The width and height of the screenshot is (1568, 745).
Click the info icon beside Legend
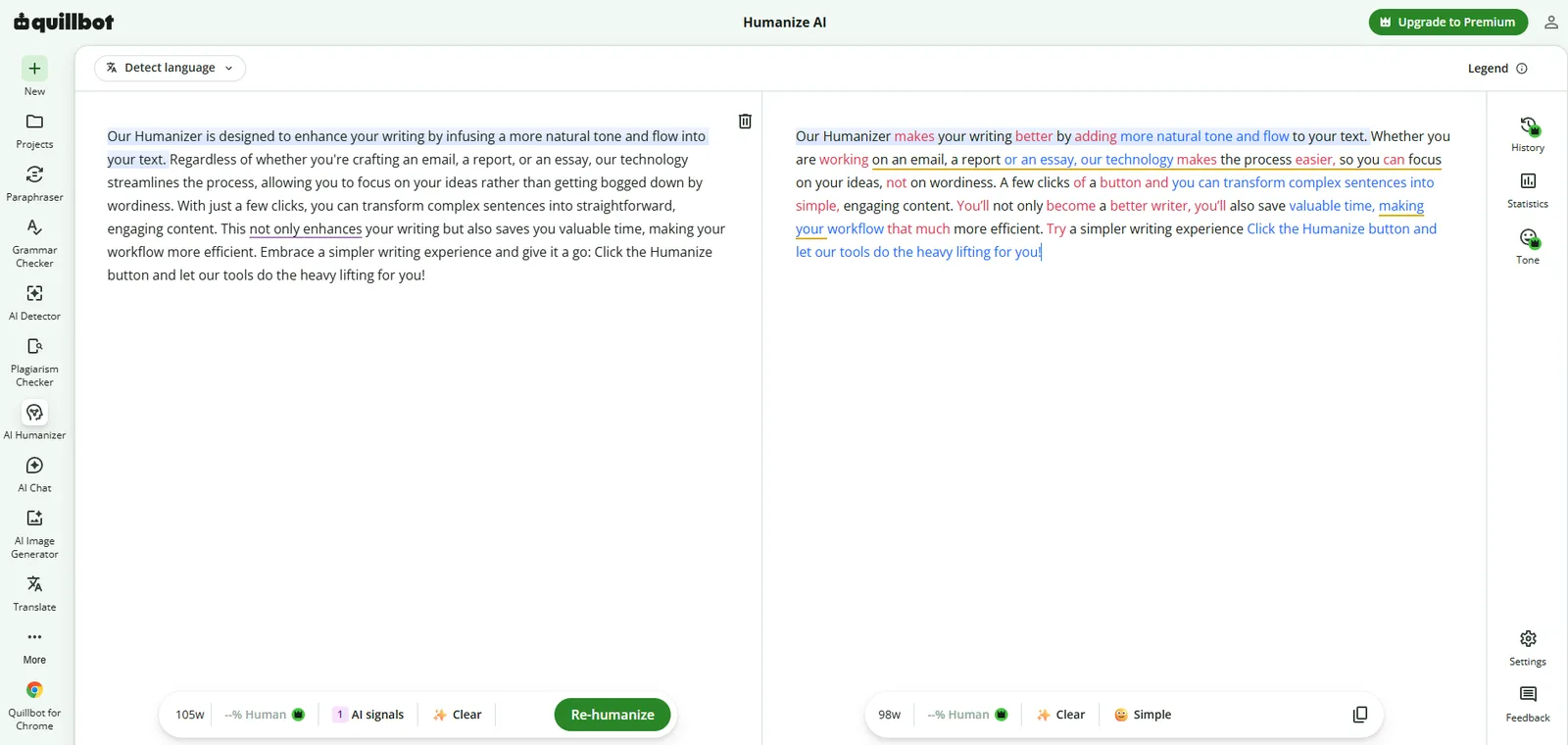tap(1522, 69)
